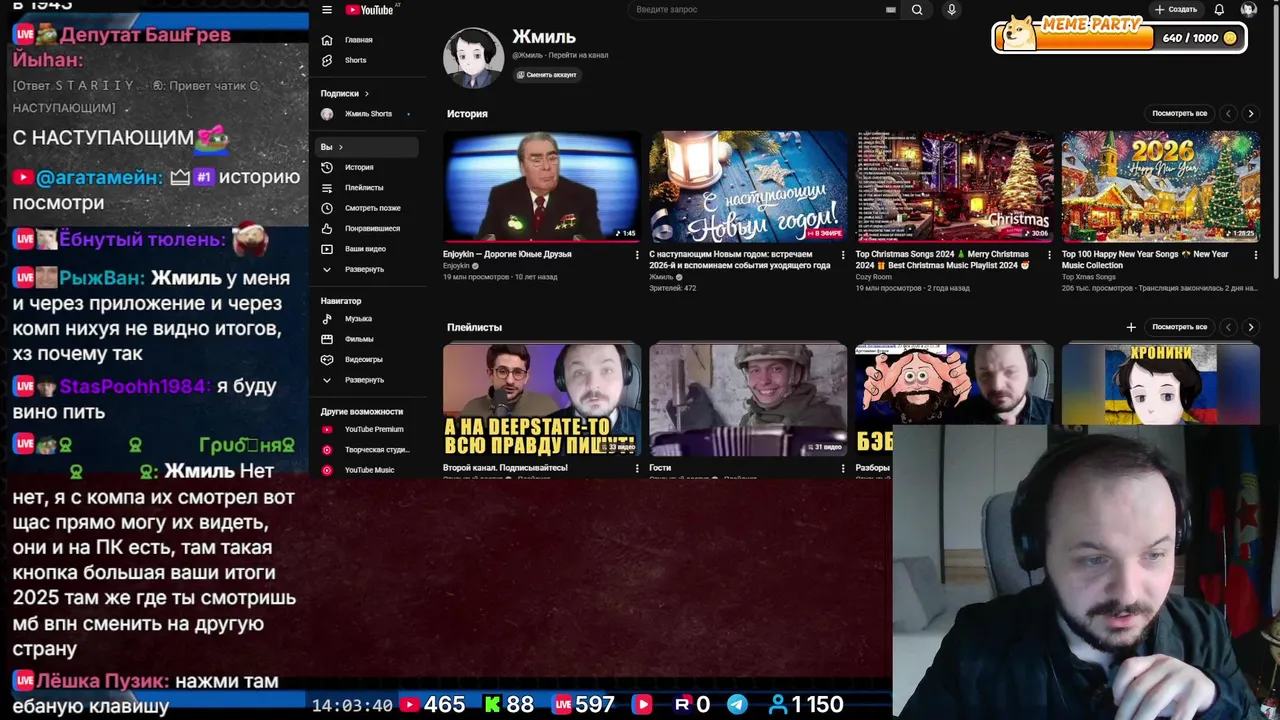Open Понравившиеся in the sidebar

pyautogui.click(x=367, y=228)
